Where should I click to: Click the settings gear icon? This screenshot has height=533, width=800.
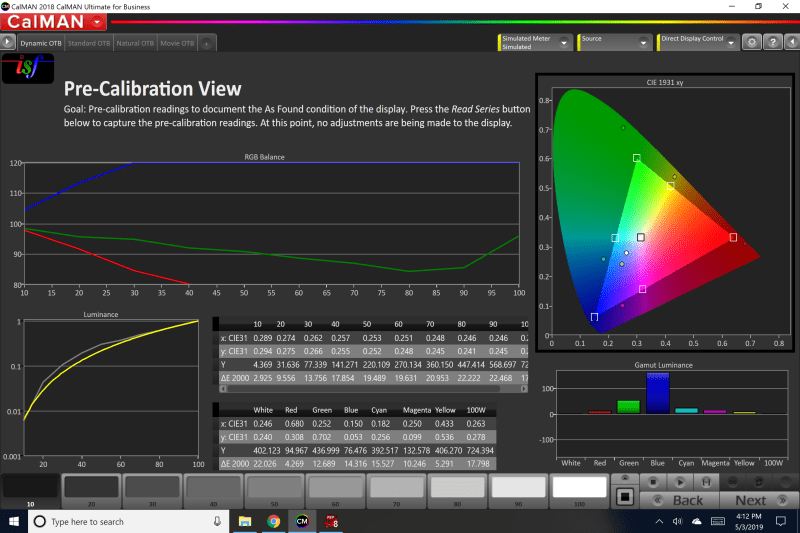coord(751,43)
